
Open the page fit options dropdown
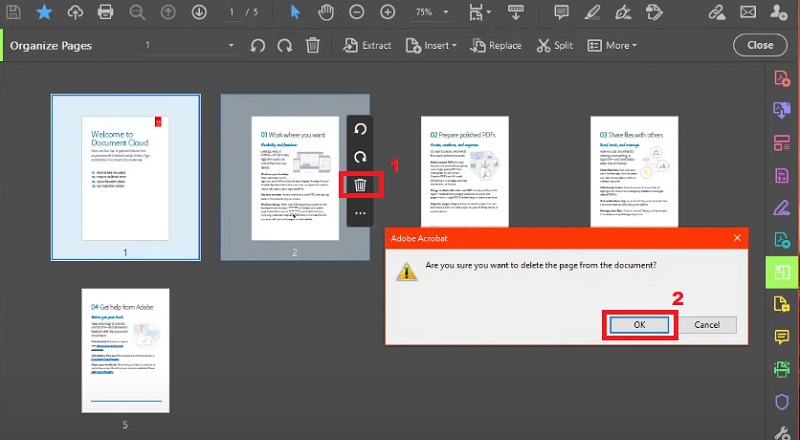(x=479, y=12)
